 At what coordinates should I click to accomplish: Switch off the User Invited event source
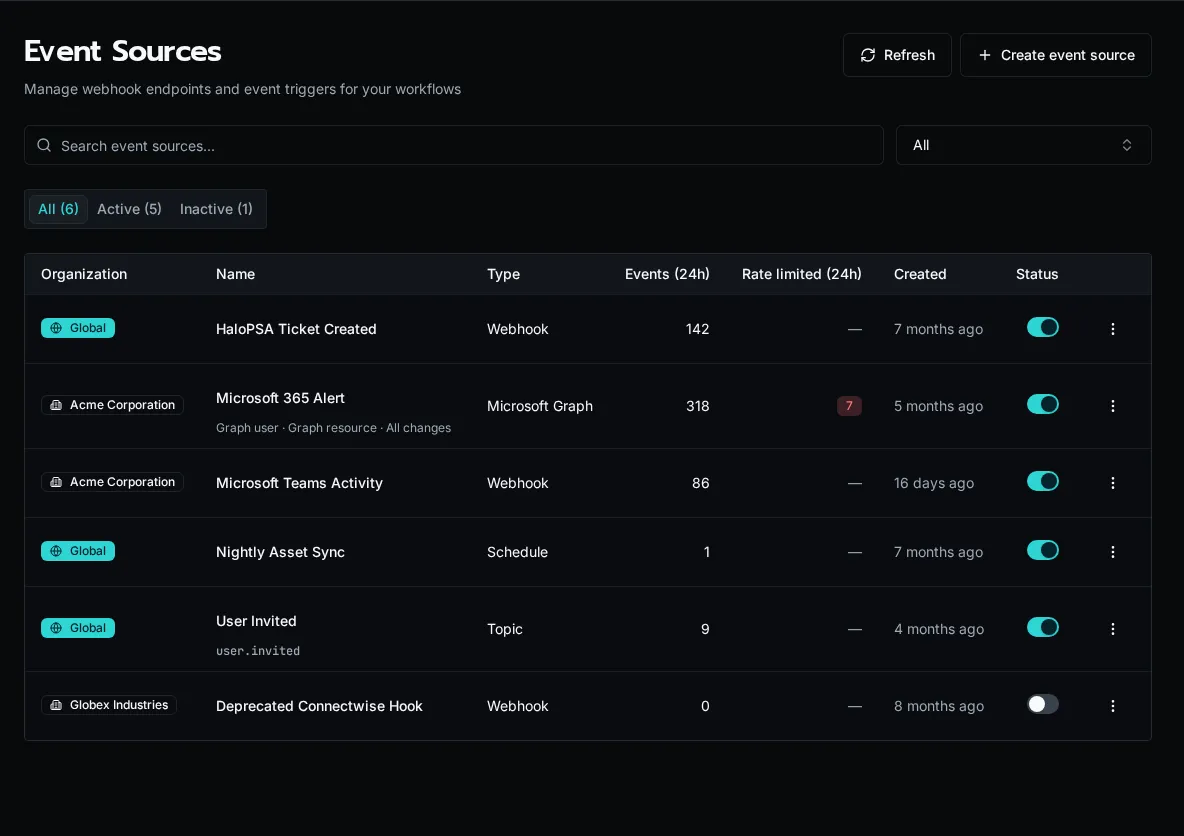click(x=1042, y=627)
